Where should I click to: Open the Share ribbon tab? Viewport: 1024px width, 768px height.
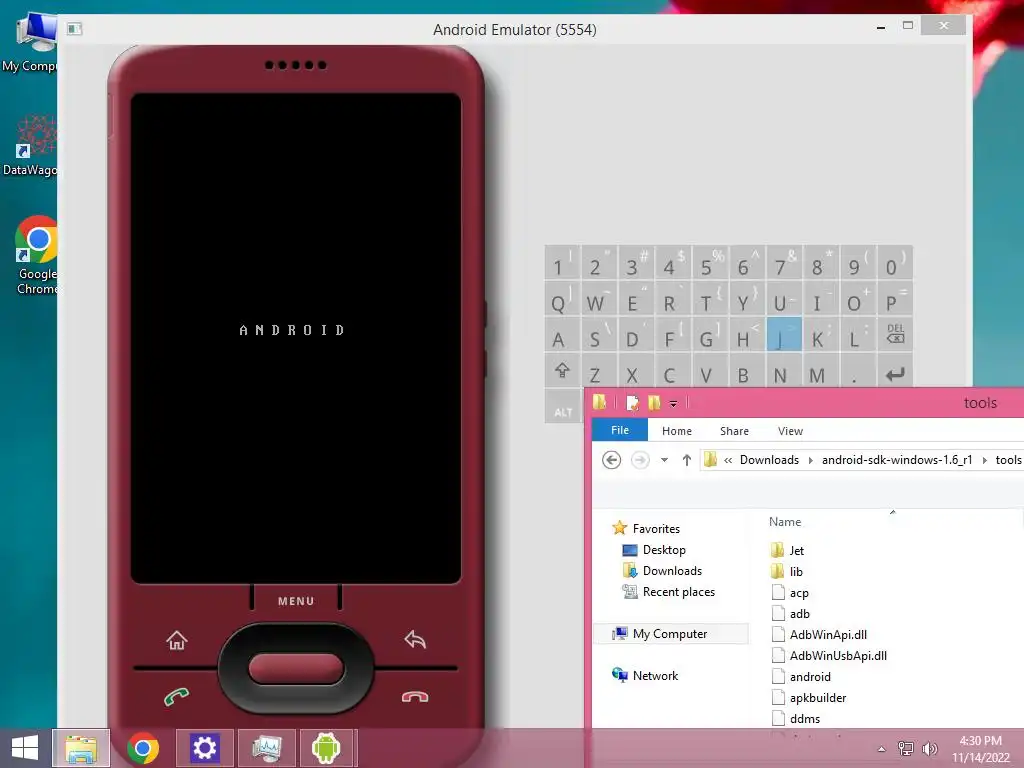click(x=734, y=431)
